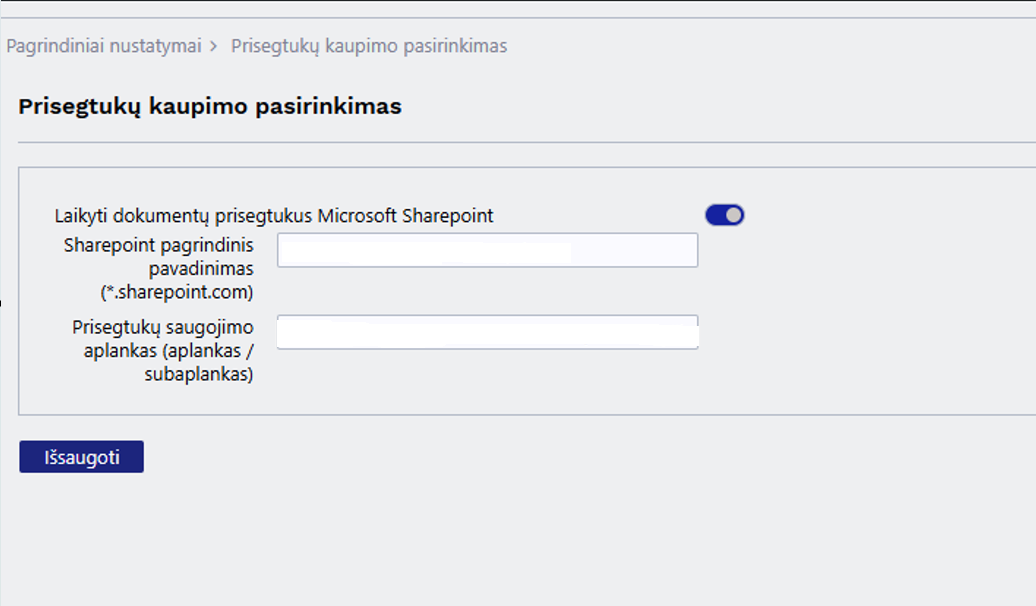Toggle the Microsoft Sharepoint attachments switch
The width and height of the screenshot is (1036, 606).
[724, 215]
